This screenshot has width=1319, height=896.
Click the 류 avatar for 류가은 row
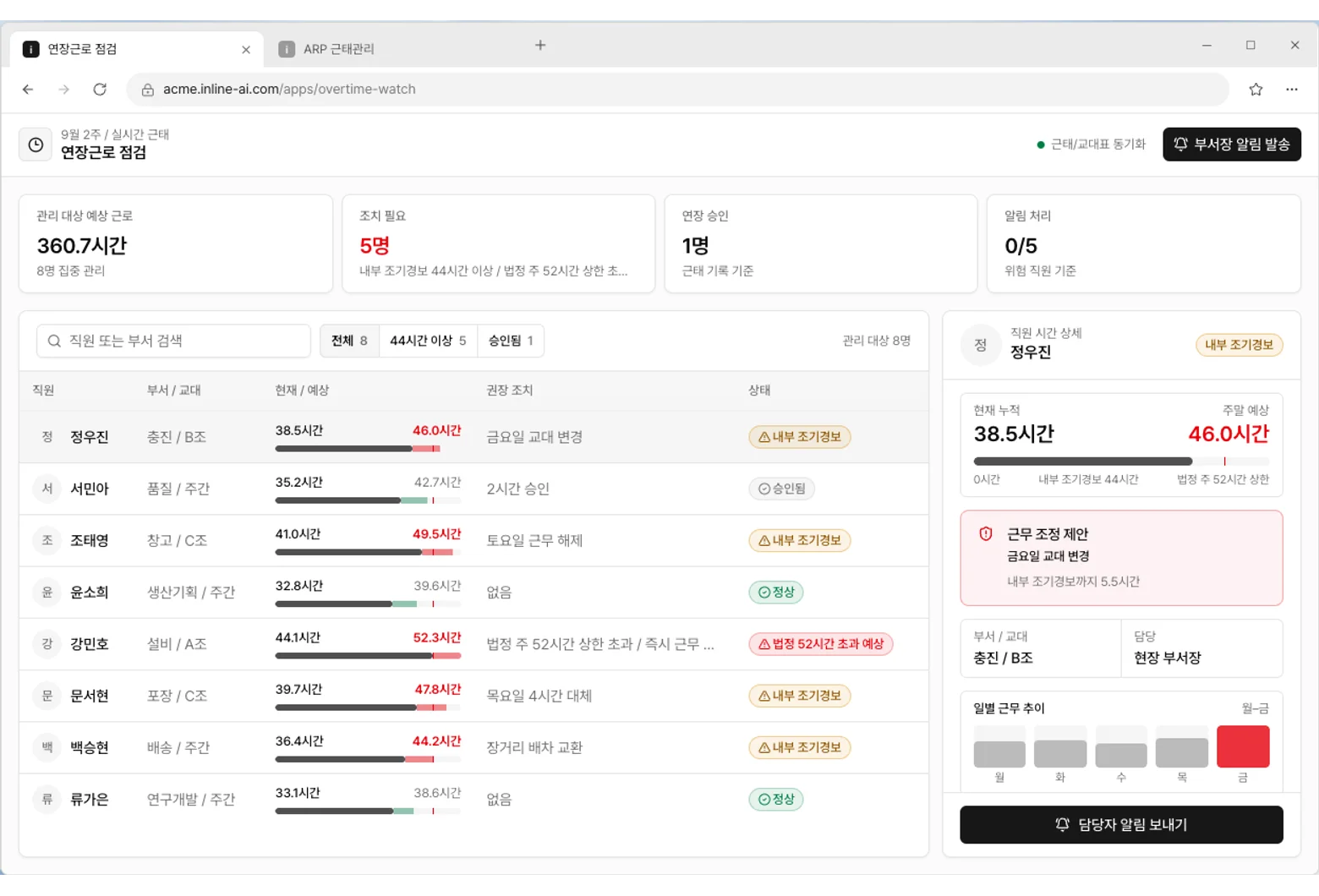(x=47, y=799)
